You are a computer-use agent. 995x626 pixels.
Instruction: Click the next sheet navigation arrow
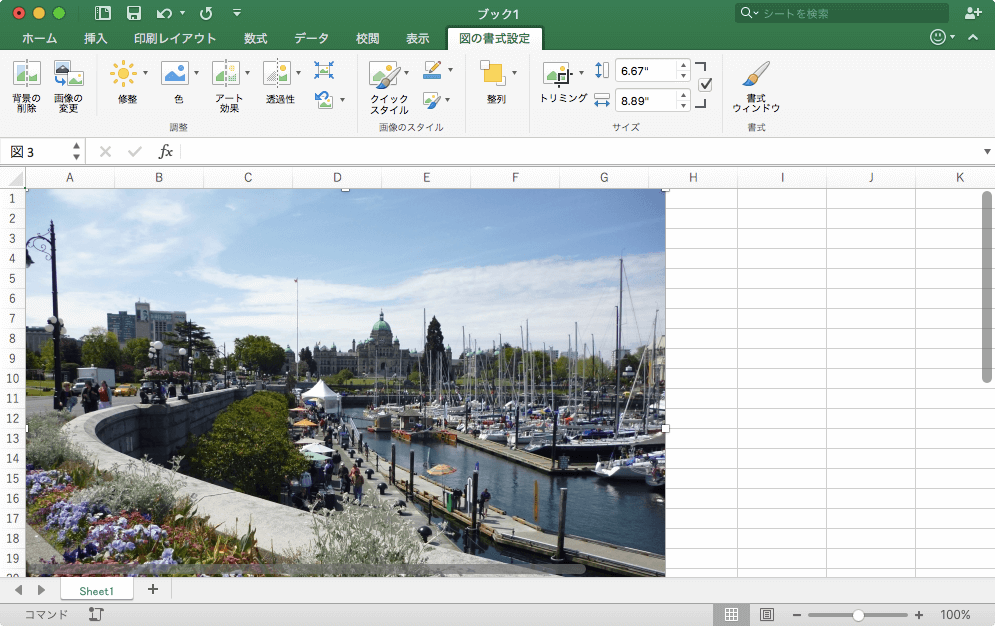[41, 590]
